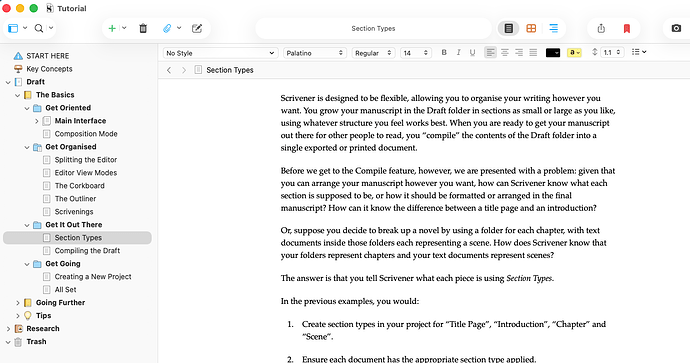Set align left paragraph alignment
690x363 pixels.
(x=490, y=52)
